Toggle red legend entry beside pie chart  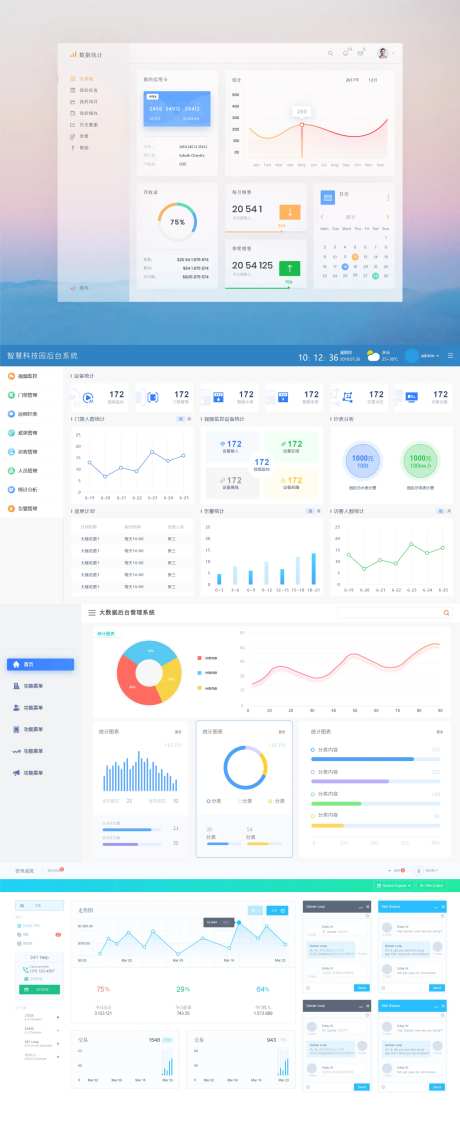pyautogui.click(x=207, y=658)
